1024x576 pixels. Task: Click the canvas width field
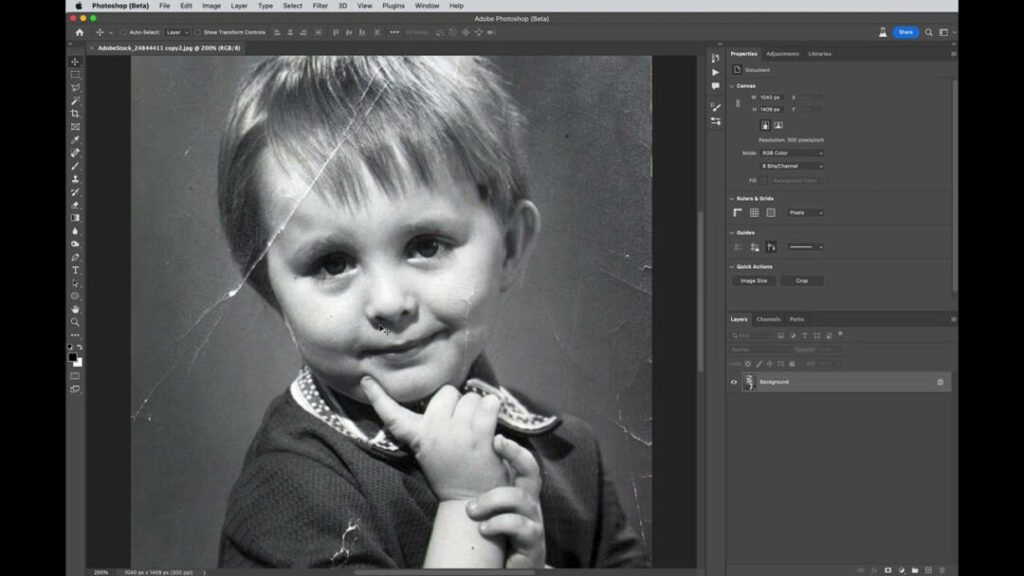pos(771,98)
